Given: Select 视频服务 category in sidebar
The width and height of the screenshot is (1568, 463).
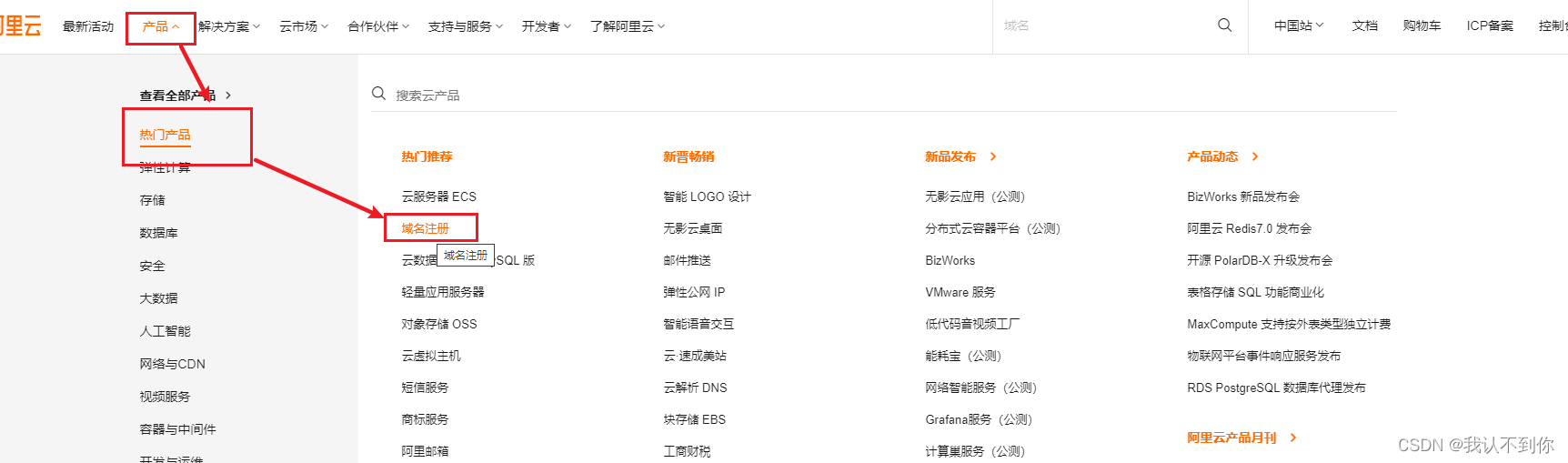Looking at the screenshot, I should click(x=165, y=397).
